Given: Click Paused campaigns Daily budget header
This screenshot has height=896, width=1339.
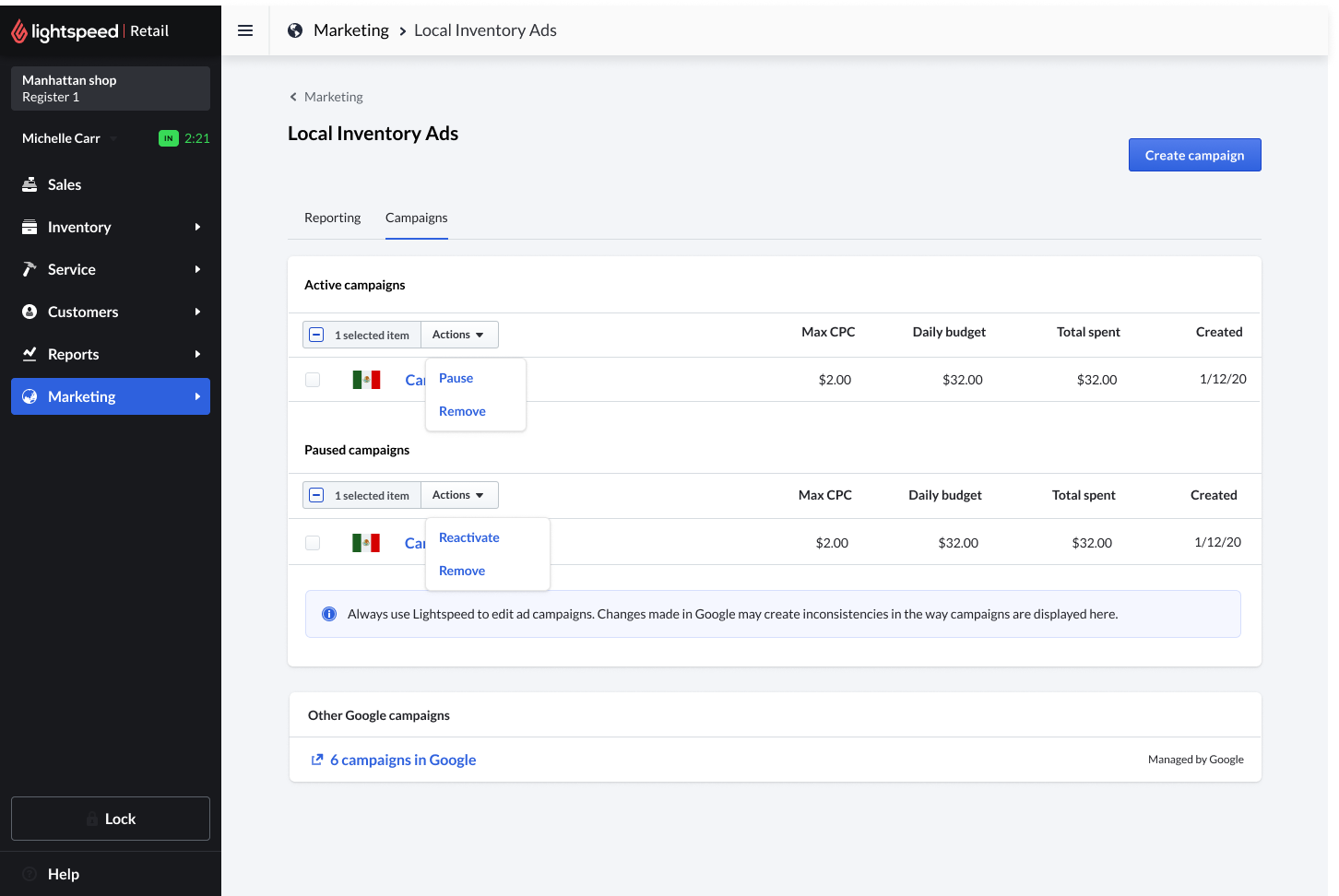Looking at the screenshot, I should click(x=945, y=495).
